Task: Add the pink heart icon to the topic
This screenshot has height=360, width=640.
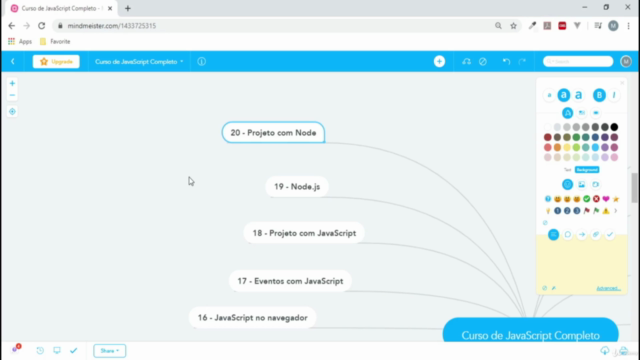Action: pyautogui.click(x=606, y=199)
